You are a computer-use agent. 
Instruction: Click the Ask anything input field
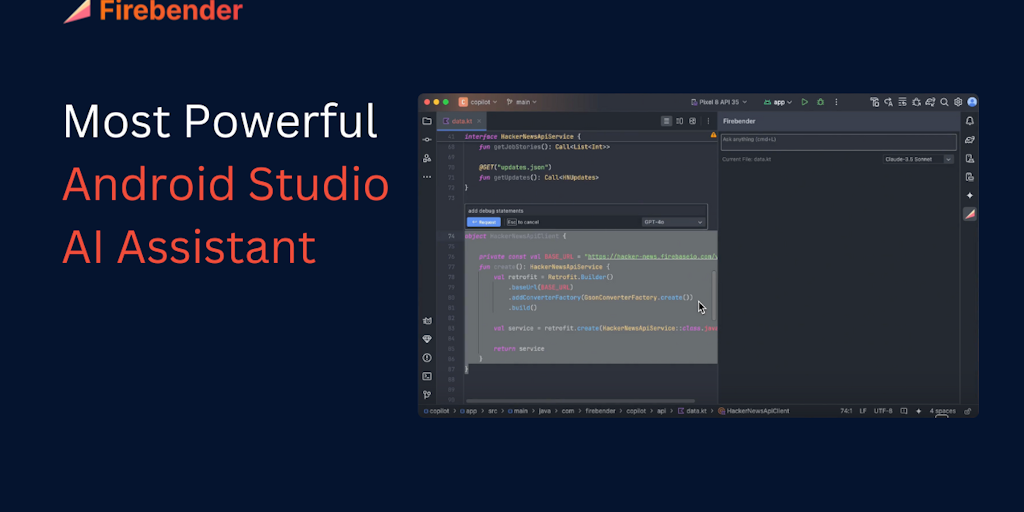(838, 142)
